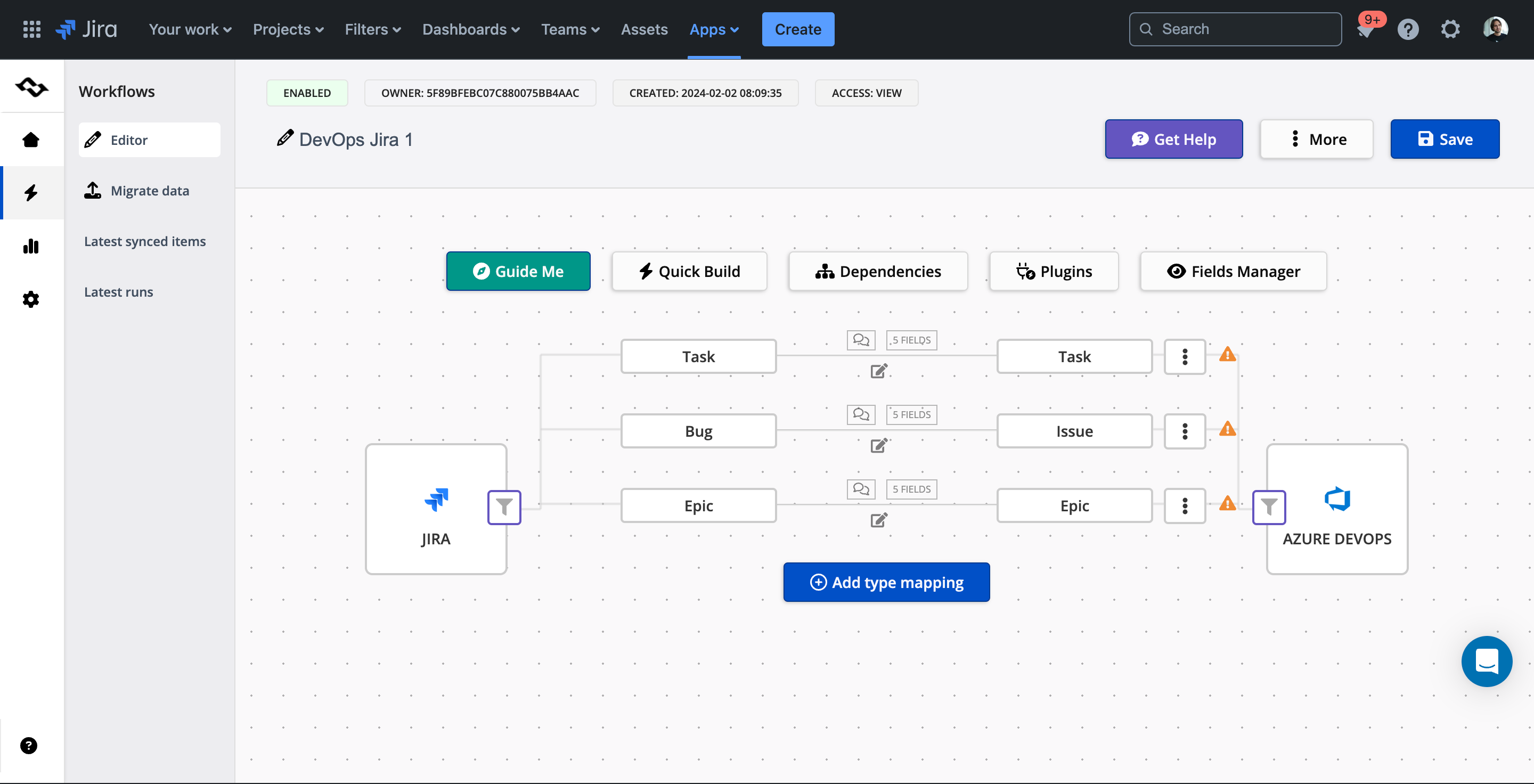
Task: Open the Jira help question mark menu
Action: [x=1408, y=30]
